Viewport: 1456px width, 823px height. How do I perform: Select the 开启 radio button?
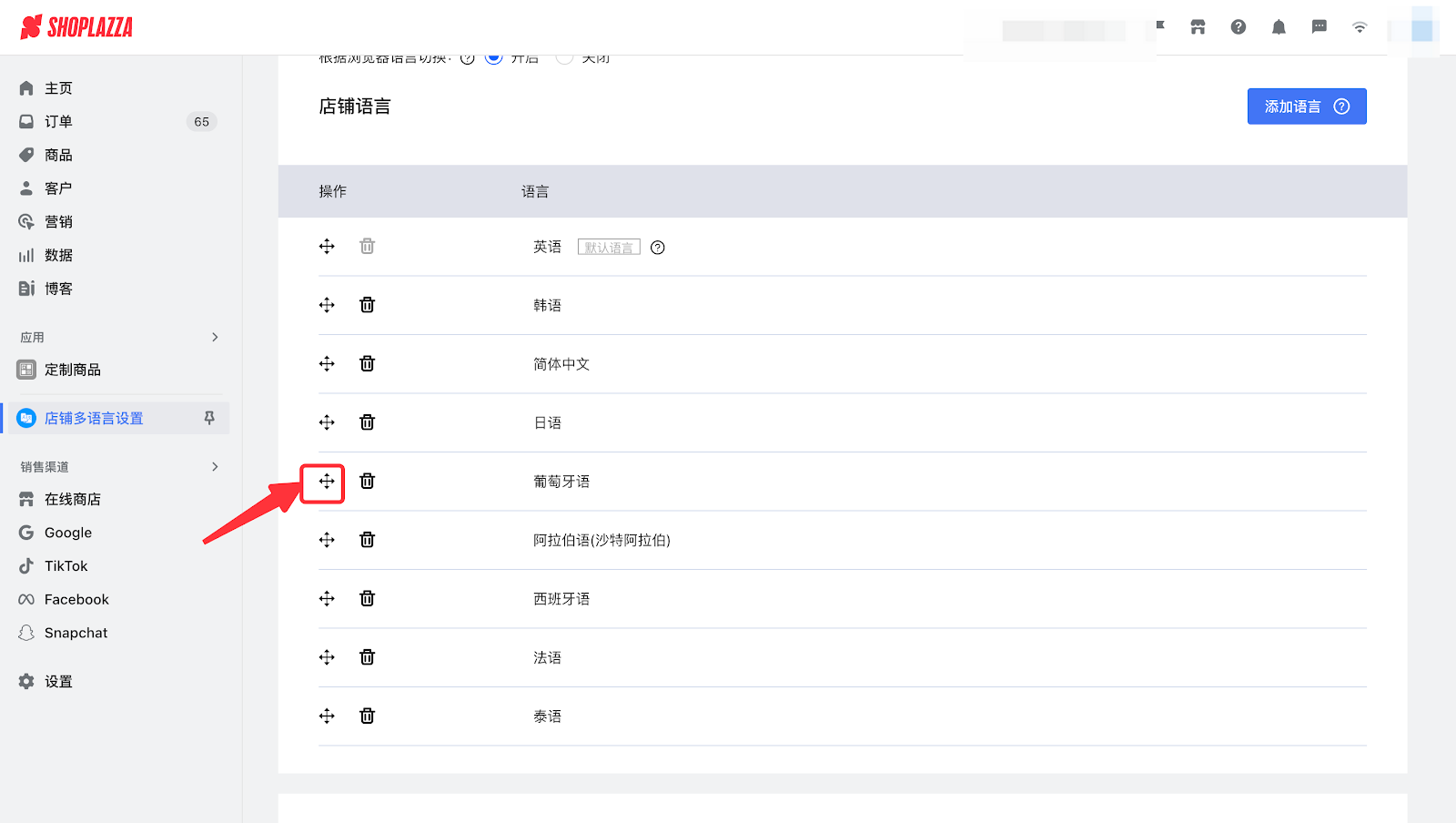click(492, 56)
